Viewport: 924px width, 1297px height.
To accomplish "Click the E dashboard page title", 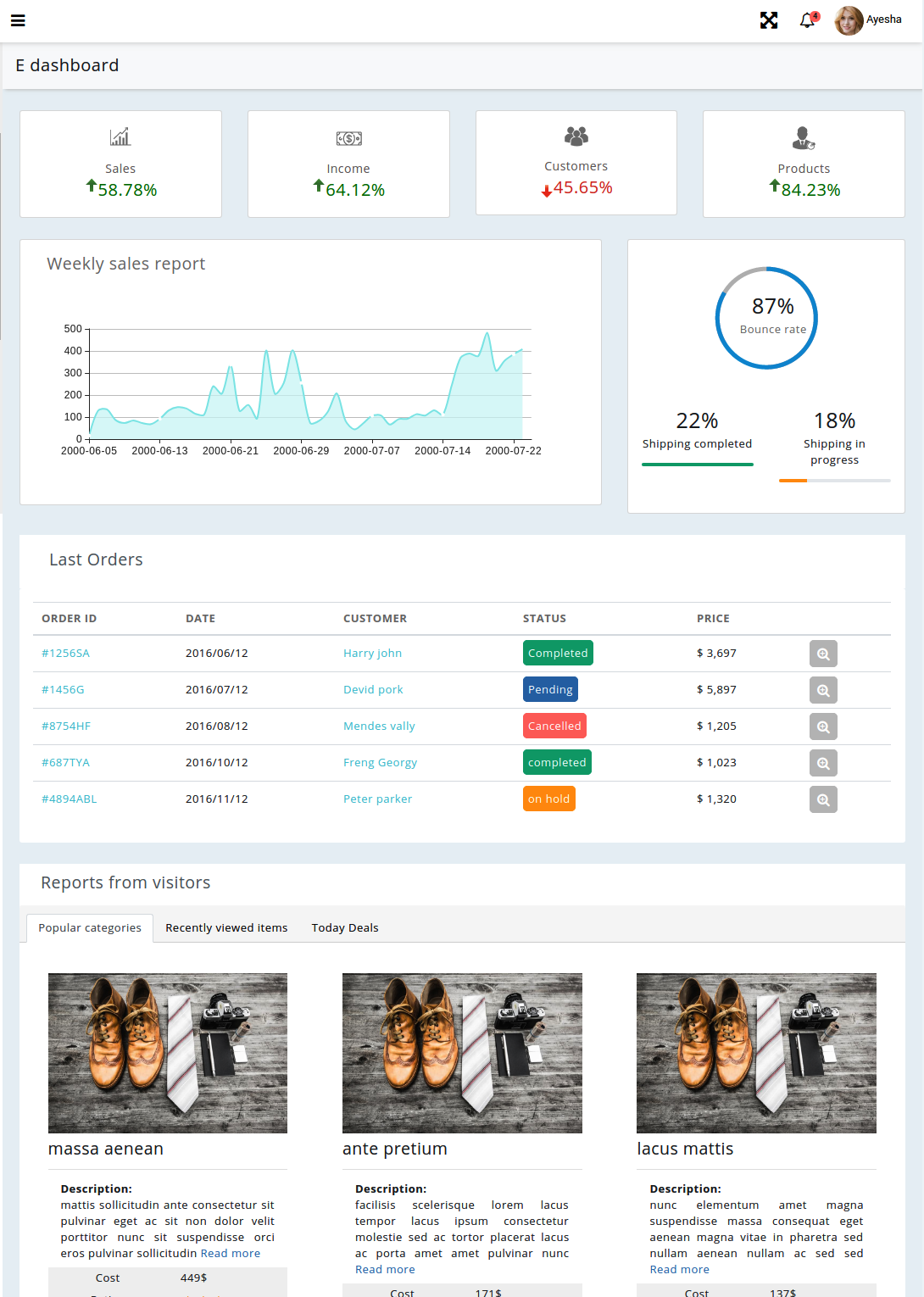I will click(x=67, y=65).
